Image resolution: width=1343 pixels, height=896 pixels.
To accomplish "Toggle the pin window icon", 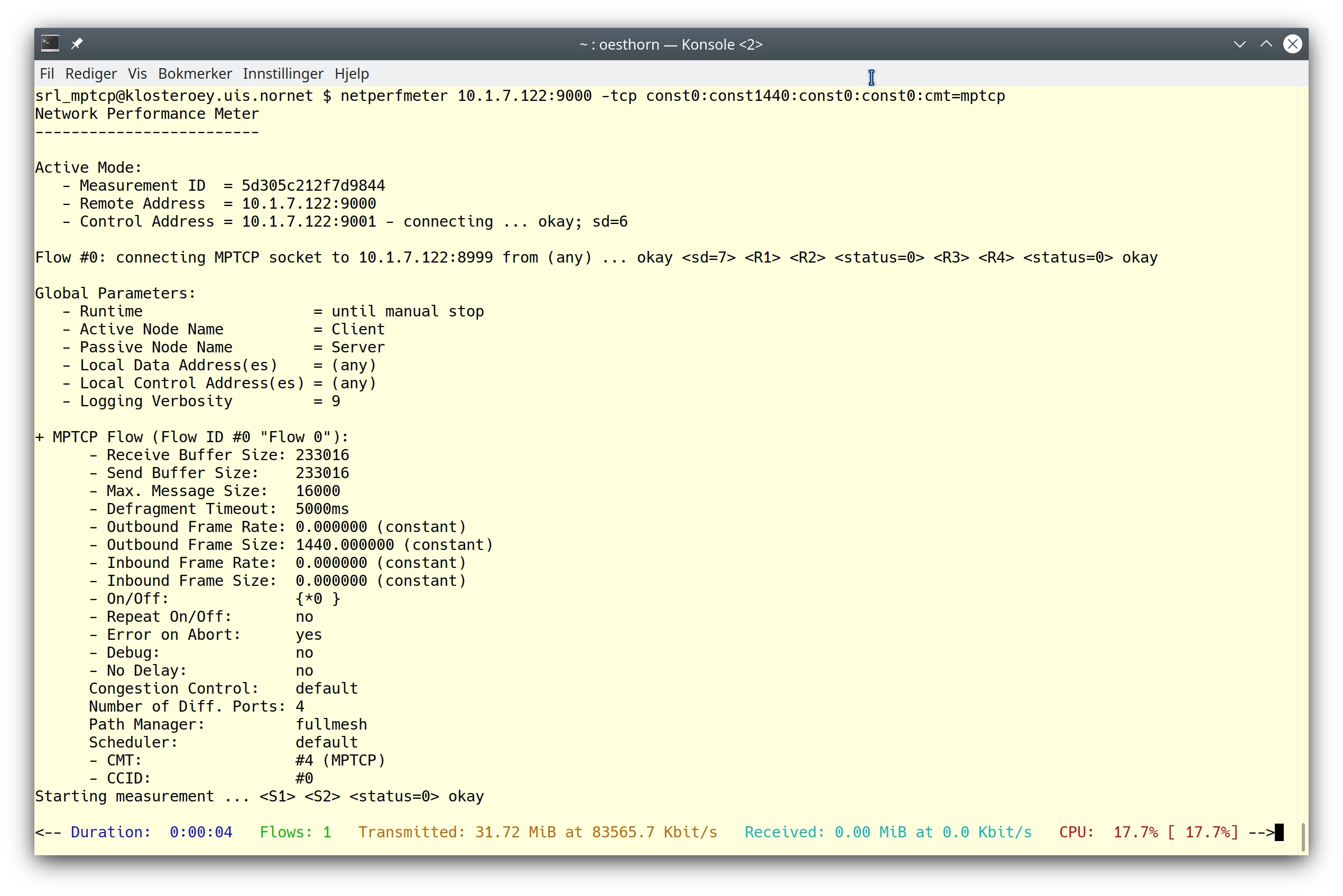I will point(77,44).
